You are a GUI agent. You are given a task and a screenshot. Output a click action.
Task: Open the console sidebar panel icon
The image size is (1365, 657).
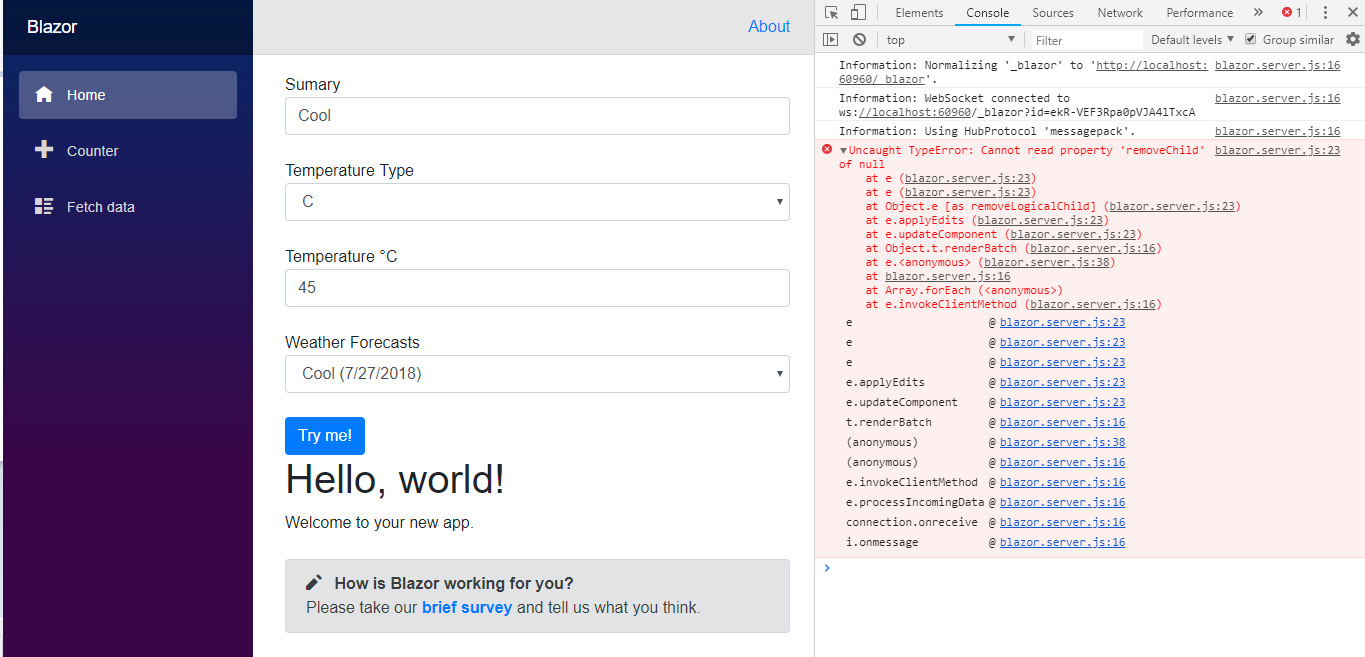(x=830, y=38)
